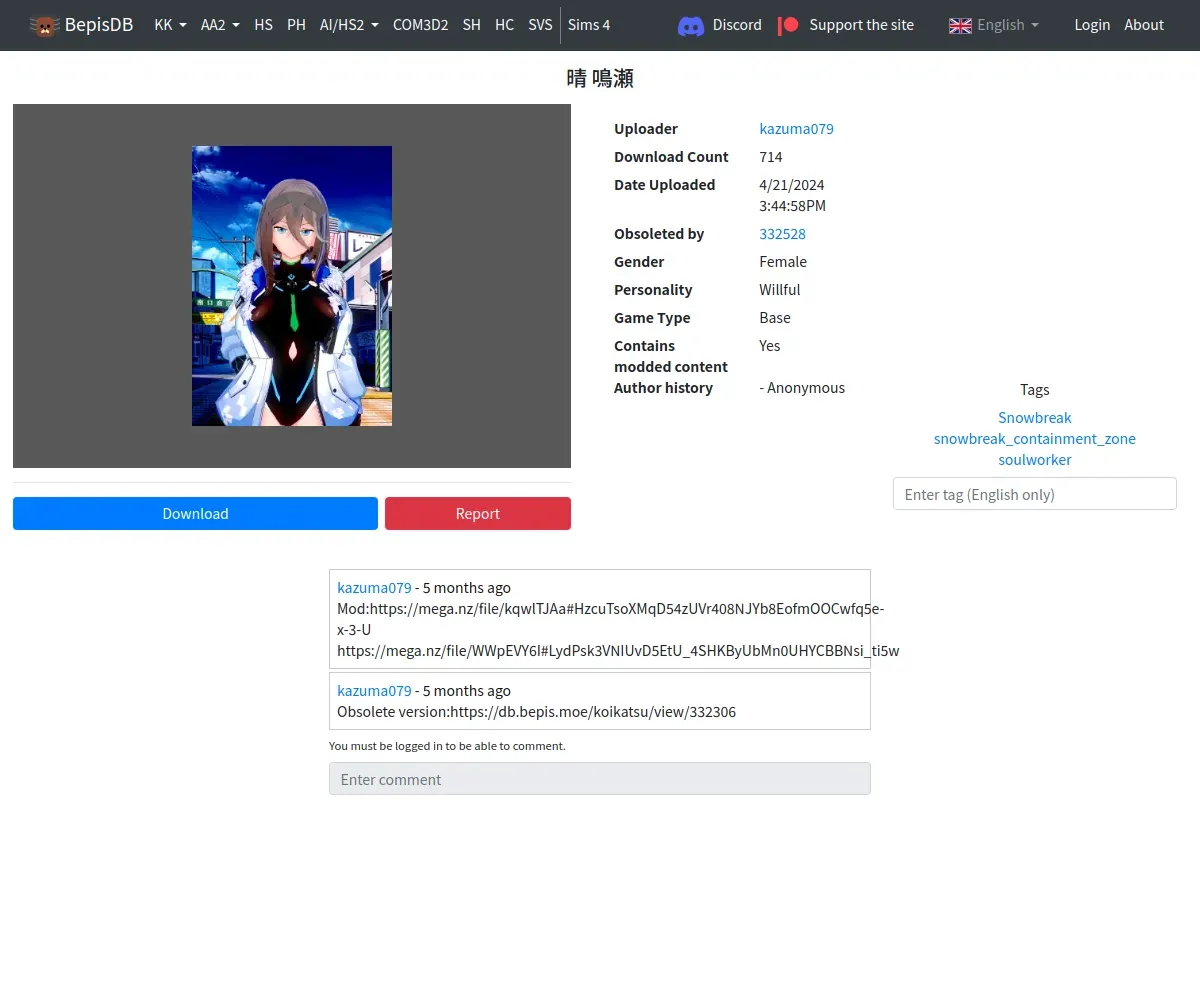Click the Gender value Female

tap(783, 262)
